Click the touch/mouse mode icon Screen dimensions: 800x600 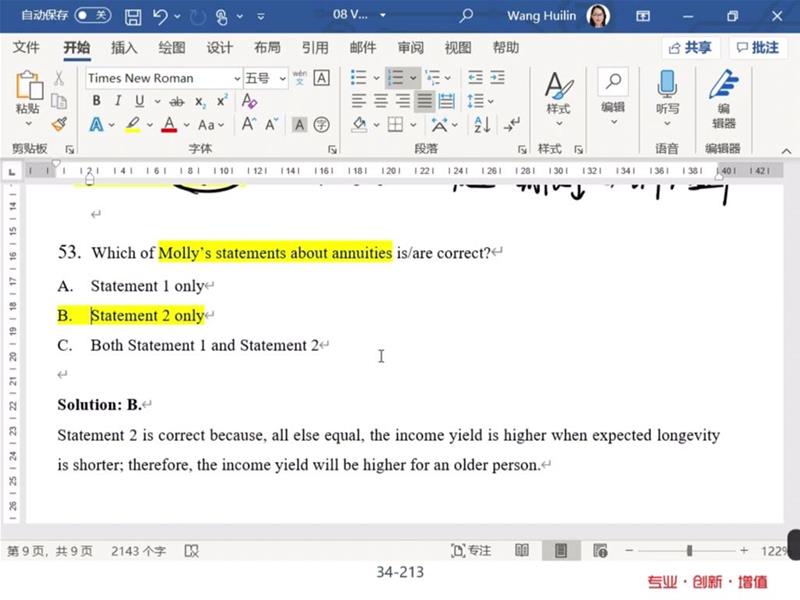point(221,17)
